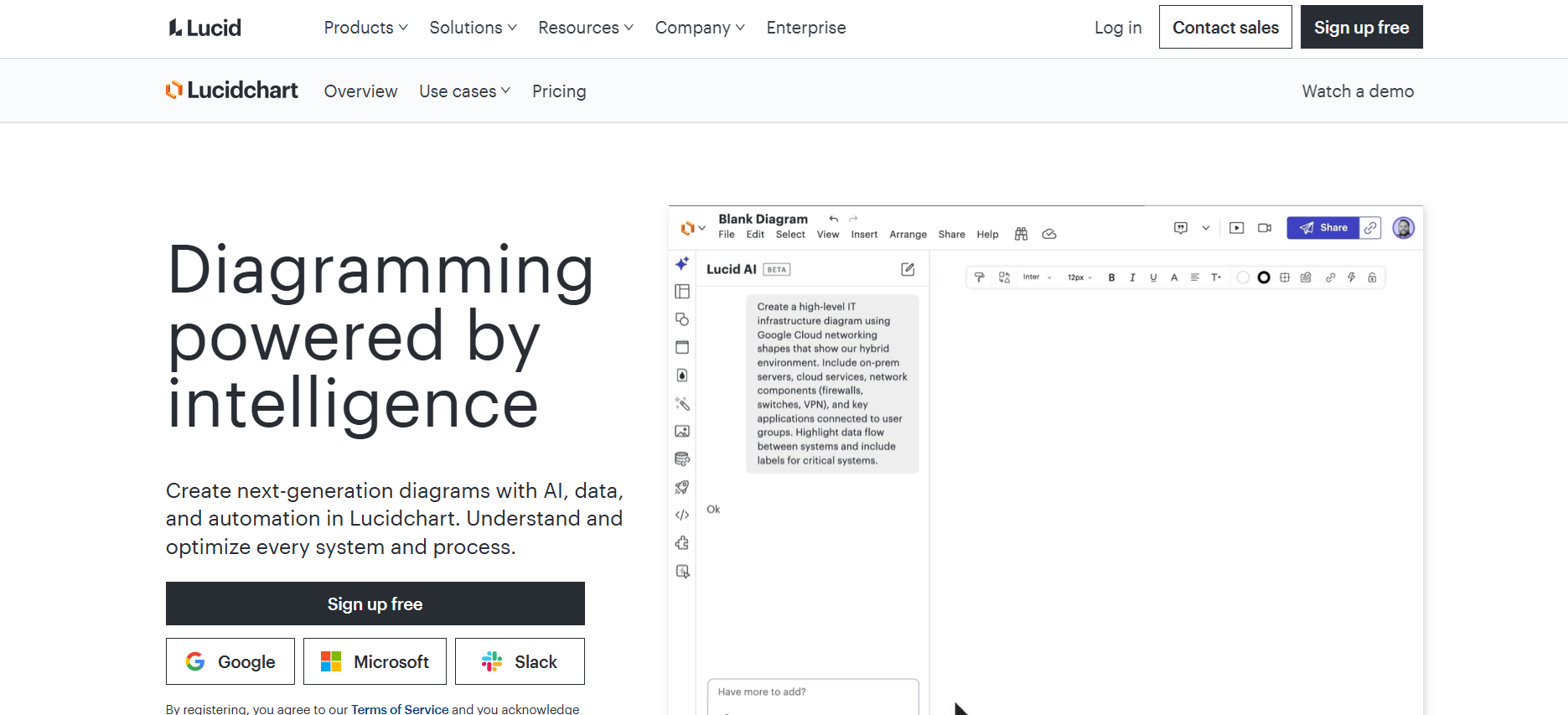This screenshot has width=1568, height=715.
Task: Click the rocket icon in sidebar
Action: point(682,487)
